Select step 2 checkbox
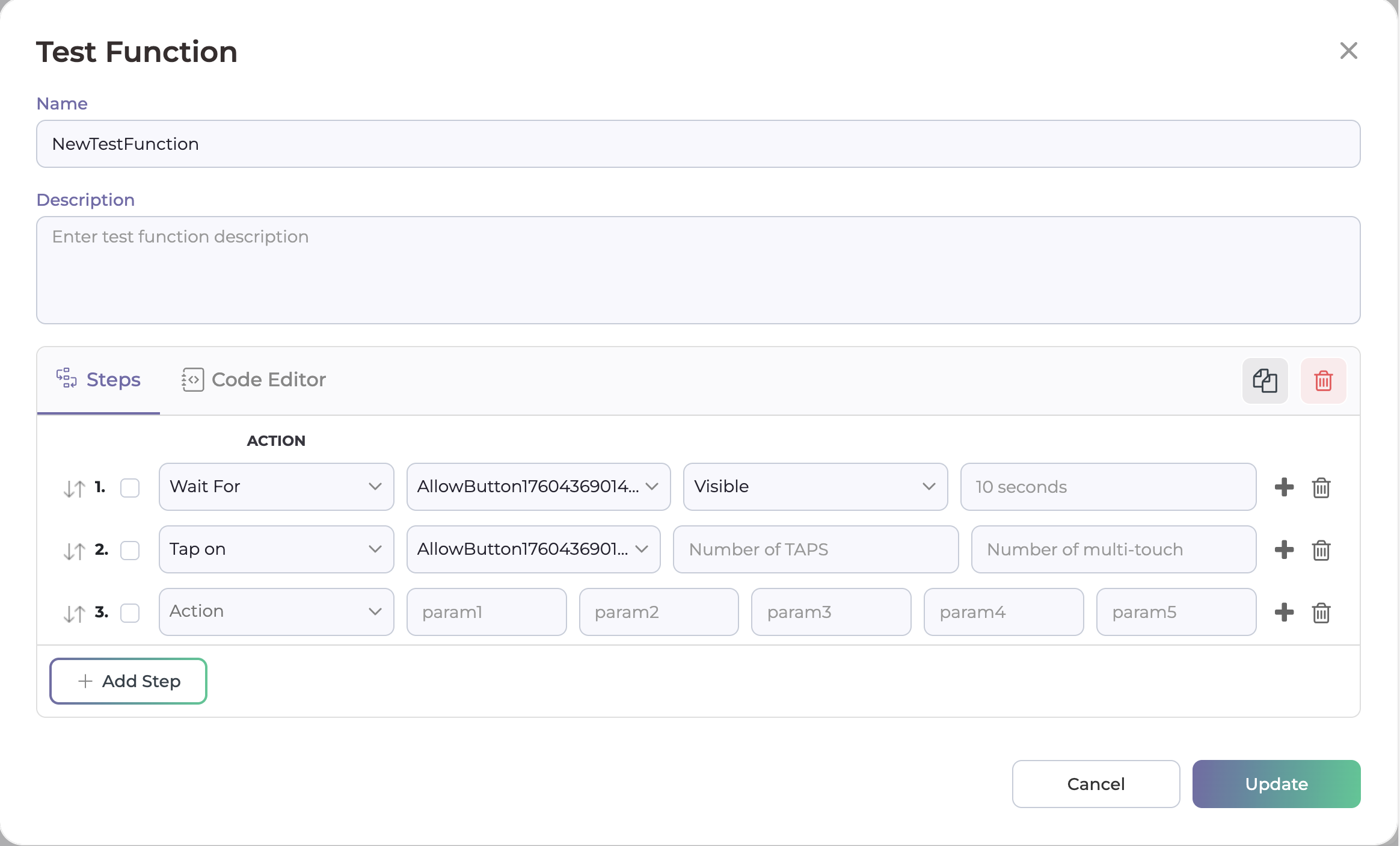This screenshot has width=1400, height=846. pyautogui.click(x=130, y=550)
